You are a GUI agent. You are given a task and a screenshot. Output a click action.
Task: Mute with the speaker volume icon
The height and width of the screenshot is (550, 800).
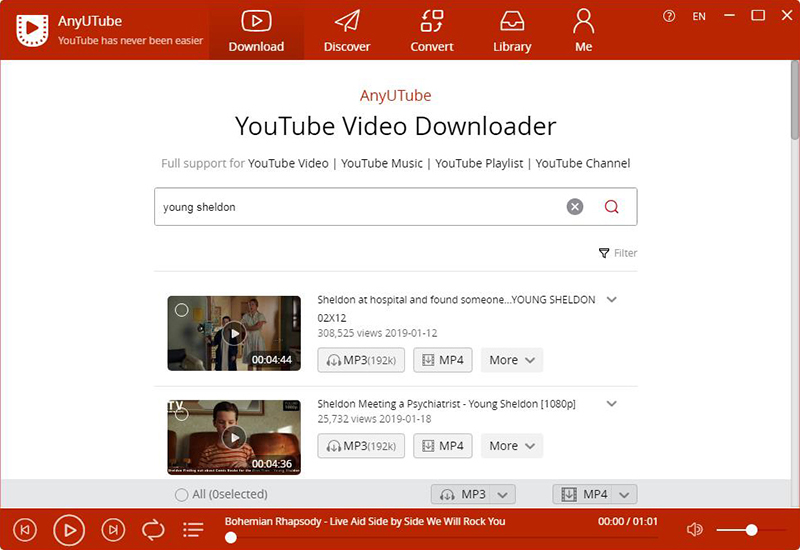(694, 530)
